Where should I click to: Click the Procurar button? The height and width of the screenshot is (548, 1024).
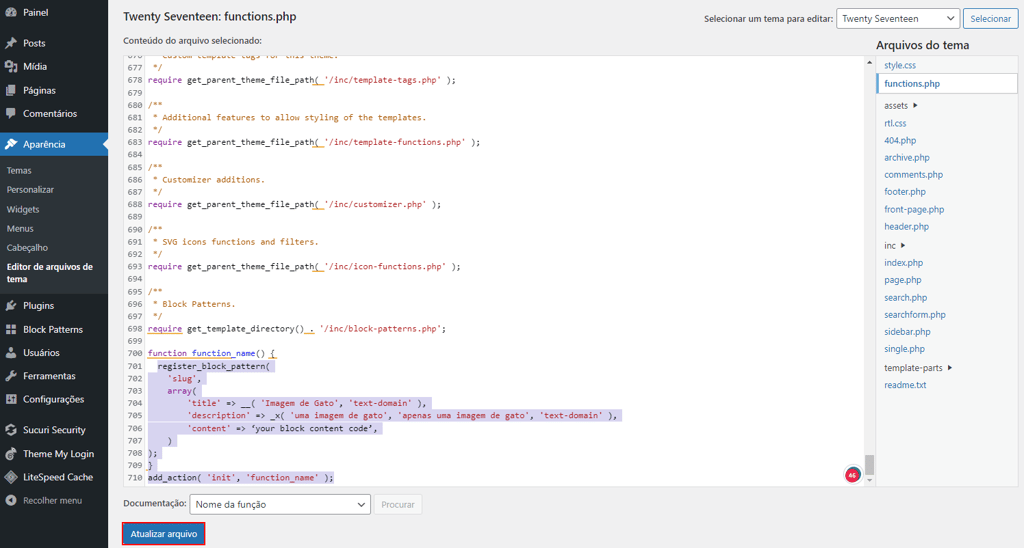pyautogui.click(x=398, y=504)
